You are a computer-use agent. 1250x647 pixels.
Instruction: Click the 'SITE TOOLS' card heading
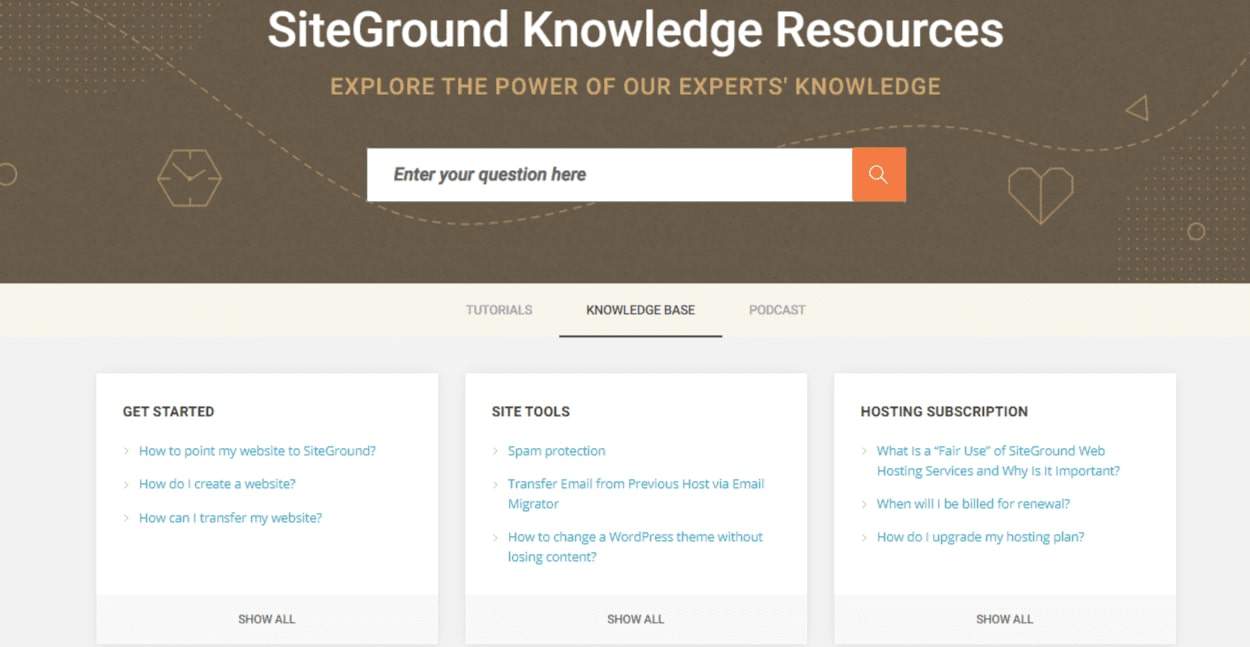[530, 411]
